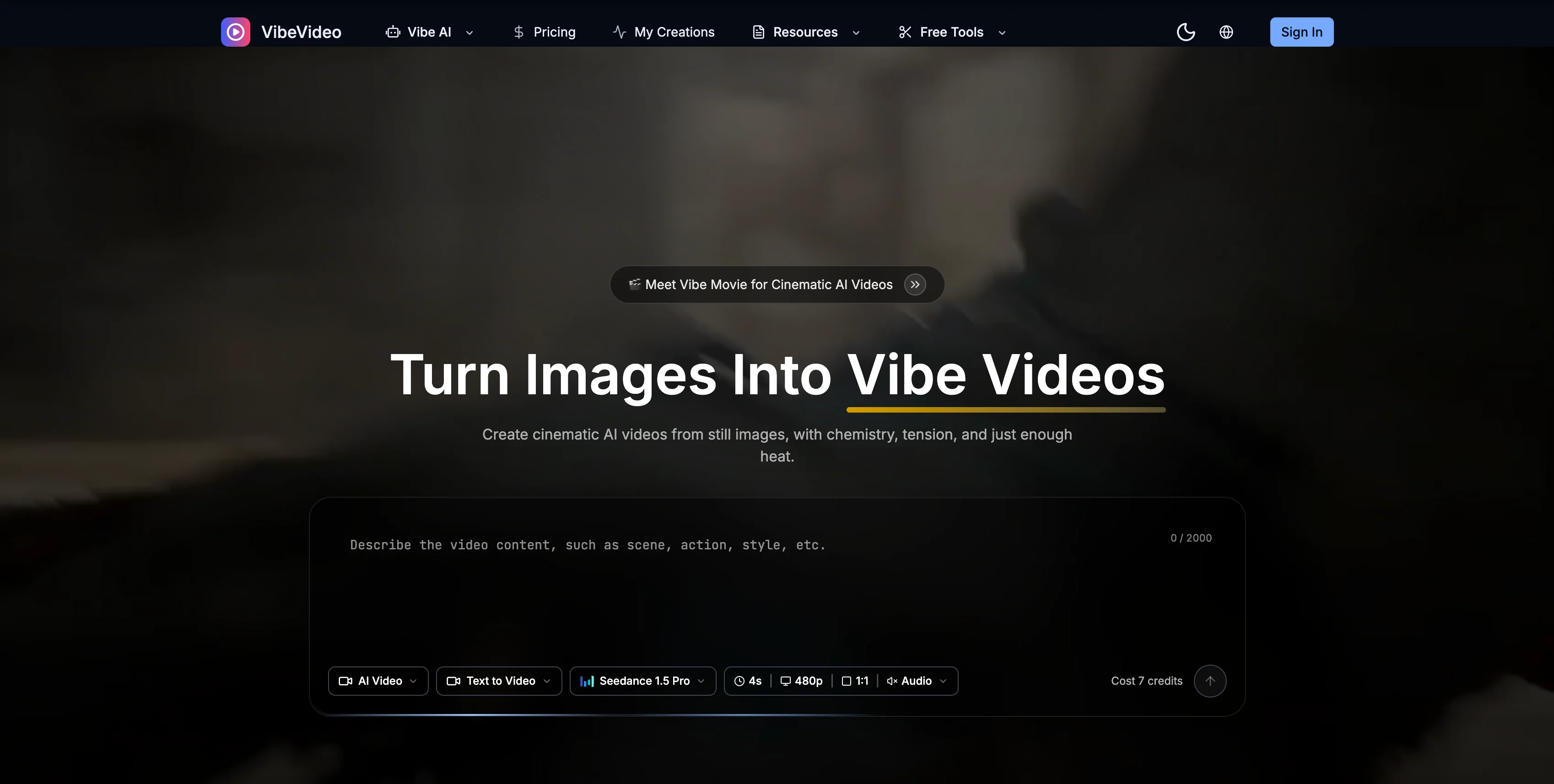
Task: Open the Seedance 1.5 Pro model dropdown
Action: coord(643,681)
